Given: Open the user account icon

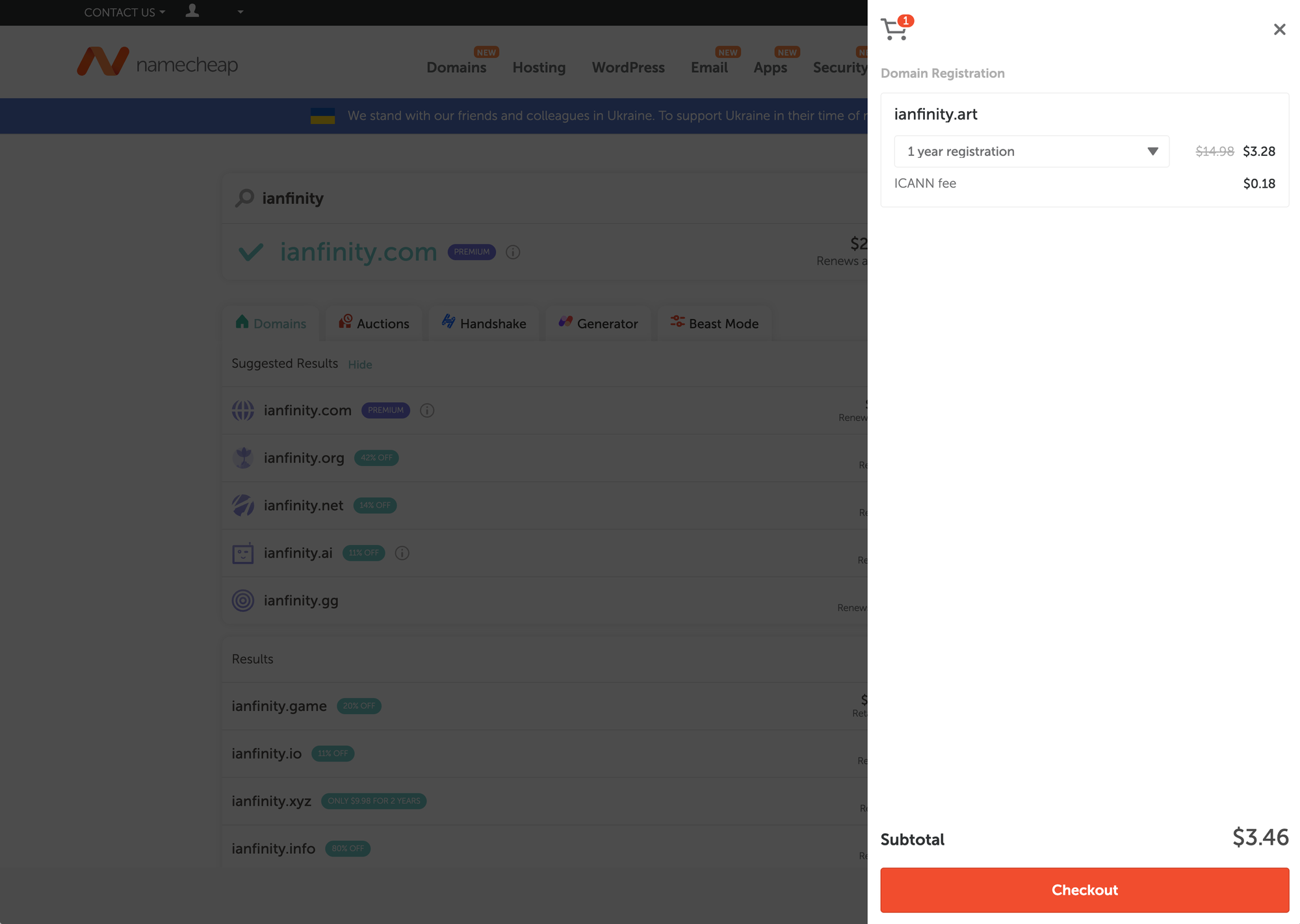Looking at the screenshot, I should point(192,10).
